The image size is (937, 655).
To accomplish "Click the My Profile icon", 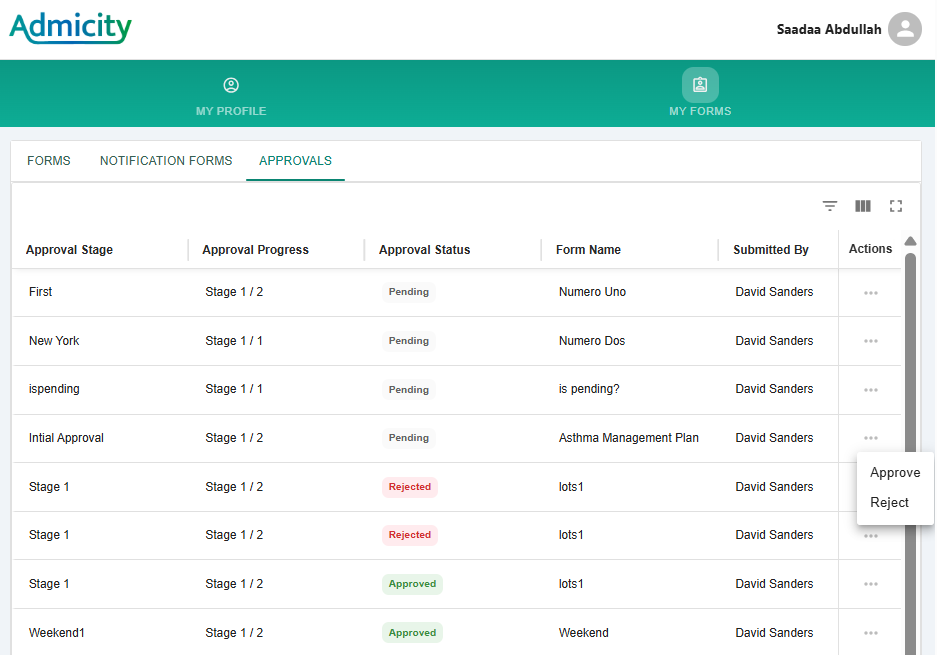I will point(231,86).
